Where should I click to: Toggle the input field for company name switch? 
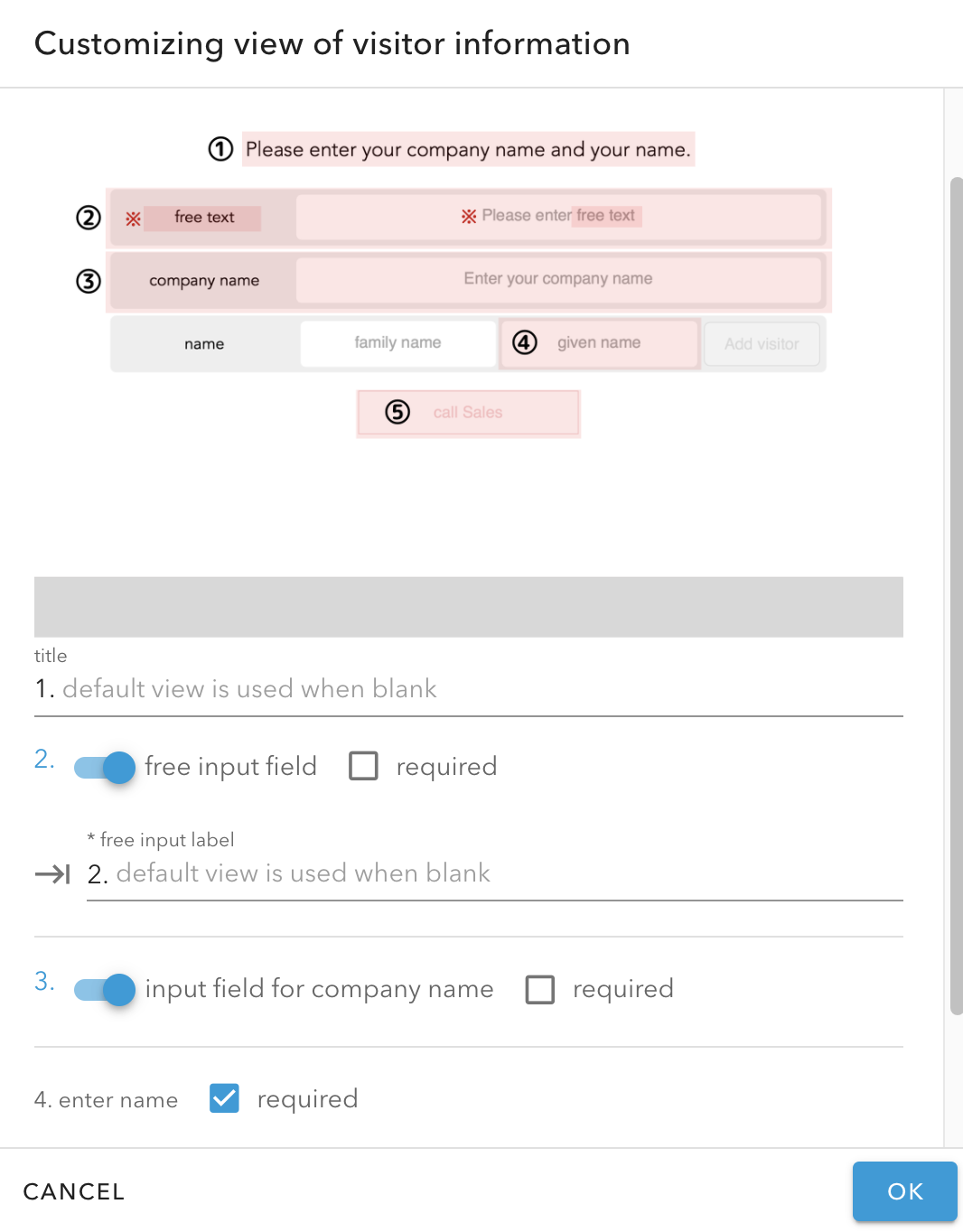tap(105, 989)
